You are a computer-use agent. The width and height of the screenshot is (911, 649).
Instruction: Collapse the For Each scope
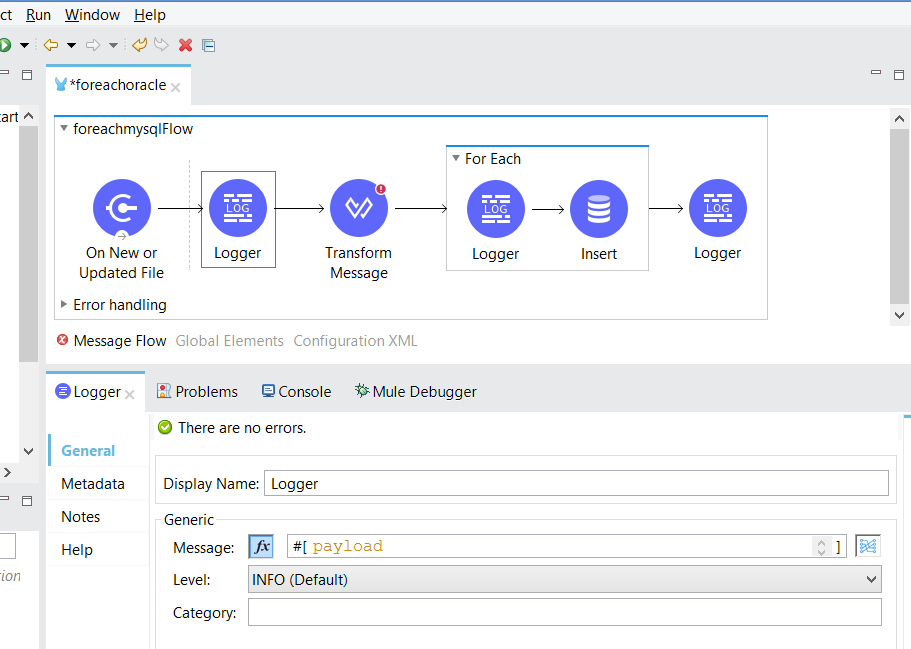[456, 159]
